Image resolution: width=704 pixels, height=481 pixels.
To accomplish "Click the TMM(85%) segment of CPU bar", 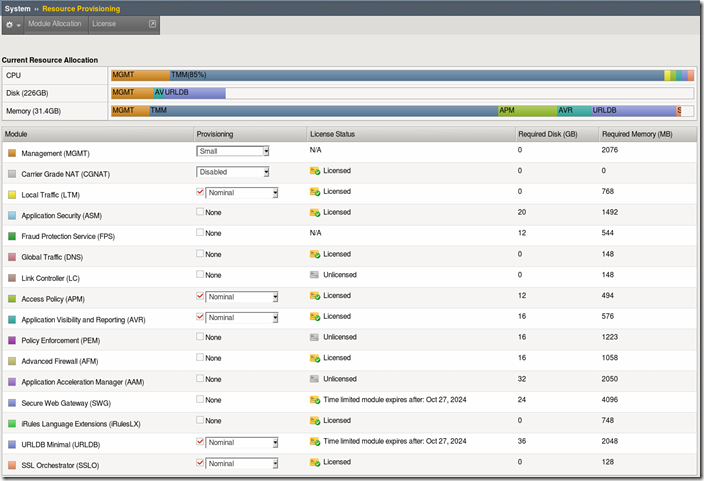I will 417,75.
